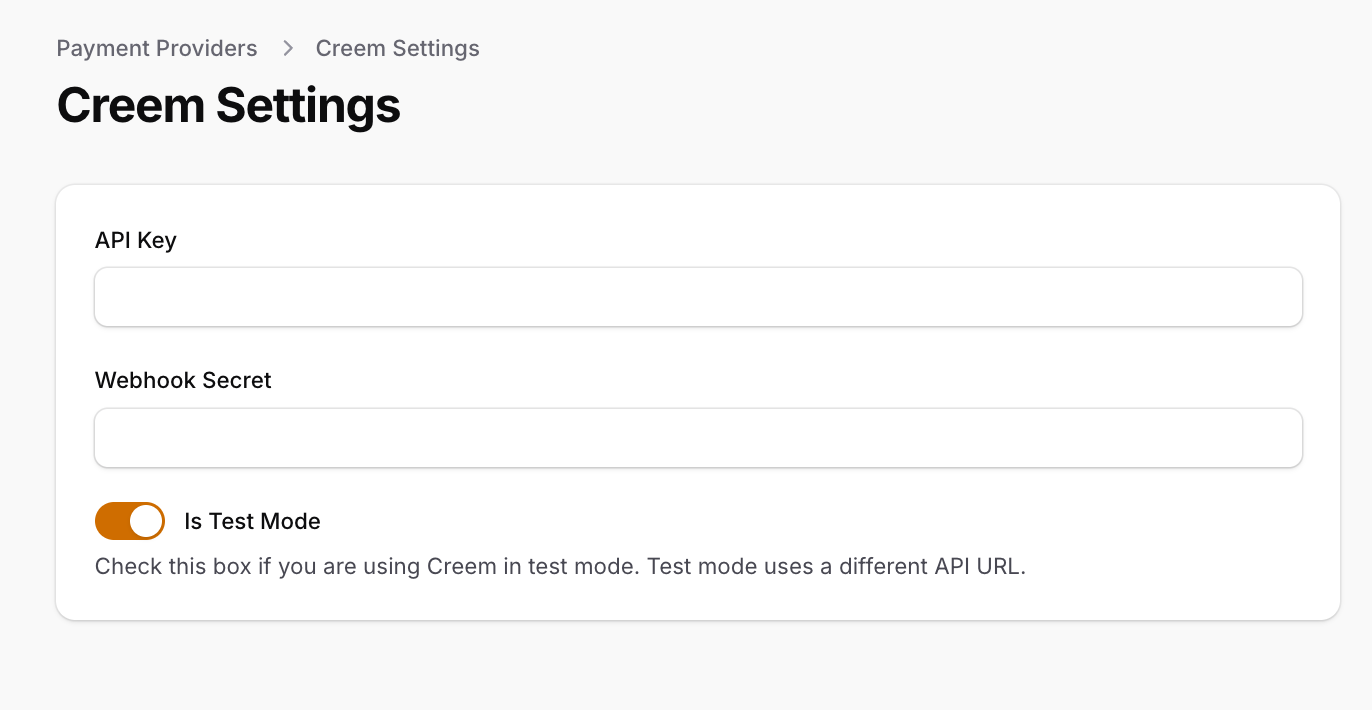The width and height of the screenshot is (1372, 710).
Task: Click the word "Secret" in the Webhook Secret label
Action: [238, 380]
